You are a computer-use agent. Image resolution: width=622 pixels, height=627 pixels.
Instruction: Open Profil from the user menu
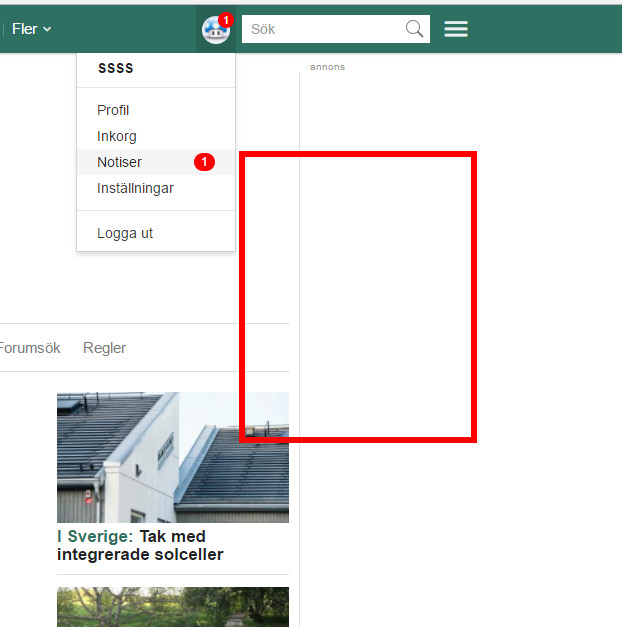click(x=113, y=110)
